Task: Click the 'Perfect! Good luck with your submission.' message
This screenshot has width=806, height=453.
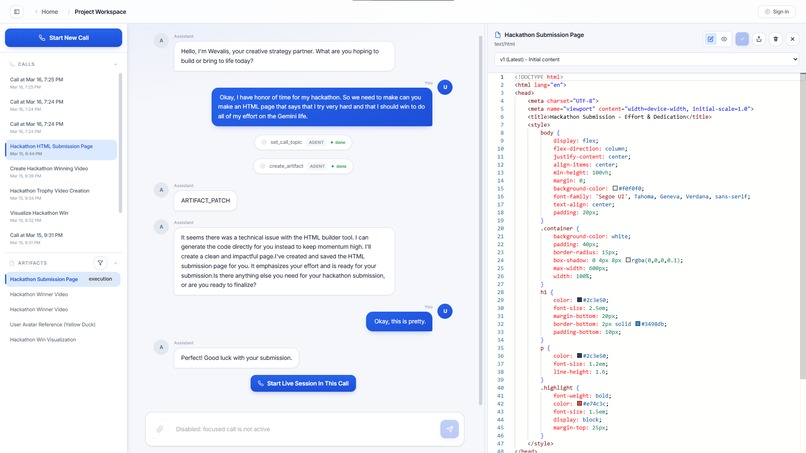Action: [x=236, y=358]
